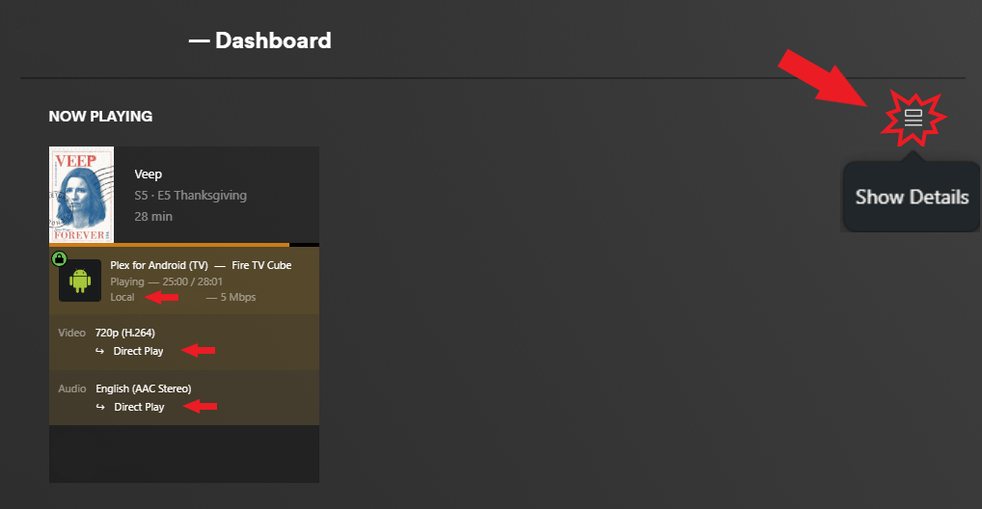Click the Show Details tooltip
This screenshot has height=509, width=982.
coord(911,197)
